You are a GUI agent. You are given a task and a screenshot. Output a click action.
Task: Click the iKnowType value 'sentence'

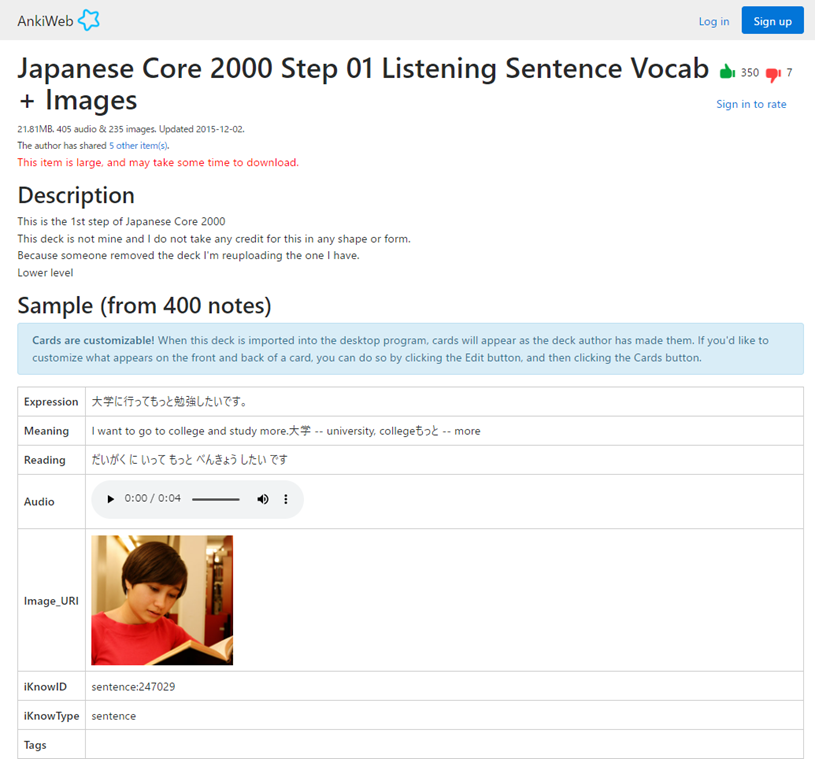tap(113, 716)
